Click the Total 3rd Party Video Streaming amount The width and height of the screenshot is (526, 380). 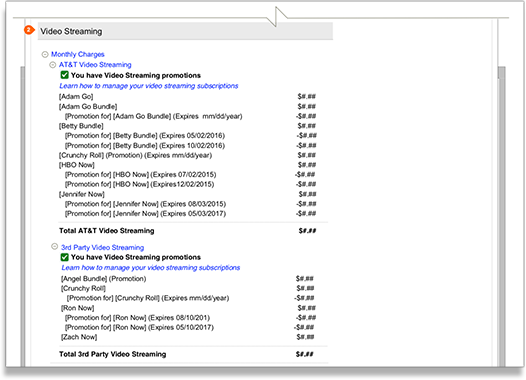click(305, 354)
